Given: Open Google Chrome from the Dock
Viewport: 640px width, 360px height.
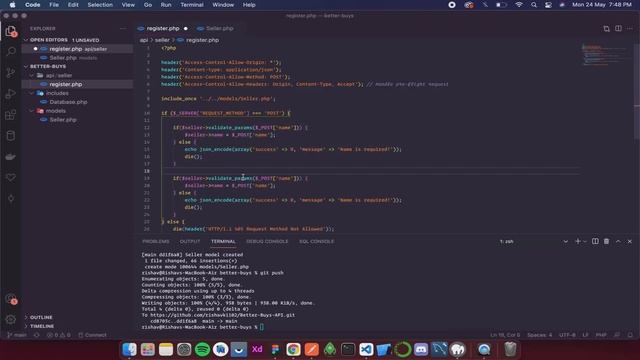Looking at the screenshot, I should click(x=293, y=349).
